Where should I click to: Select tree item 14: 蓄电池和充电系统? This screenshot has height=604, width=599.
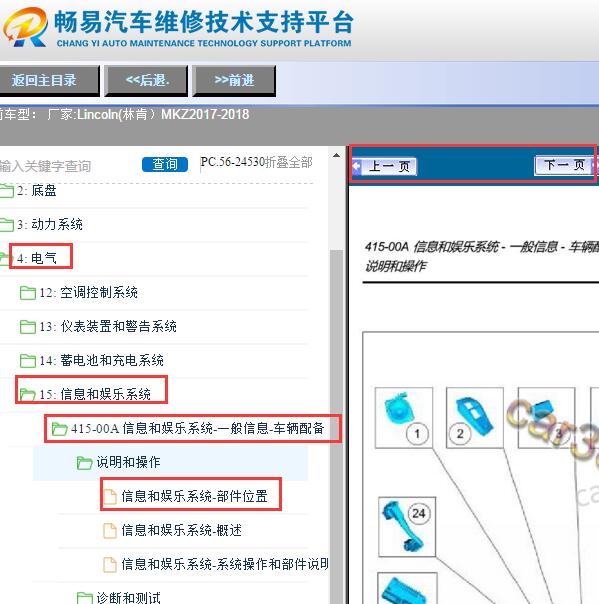(x=101, y=360)
